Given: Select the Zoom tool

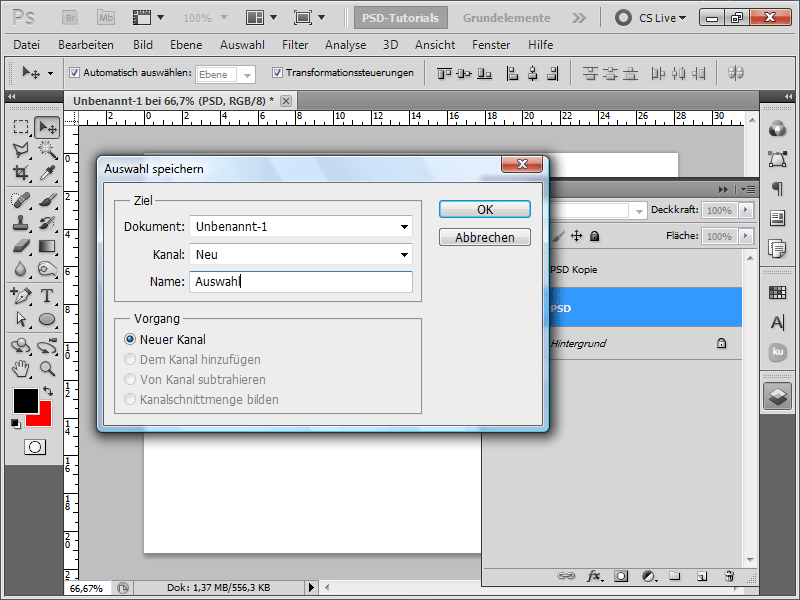Looking at the screenshot, I should coord(47,368).
